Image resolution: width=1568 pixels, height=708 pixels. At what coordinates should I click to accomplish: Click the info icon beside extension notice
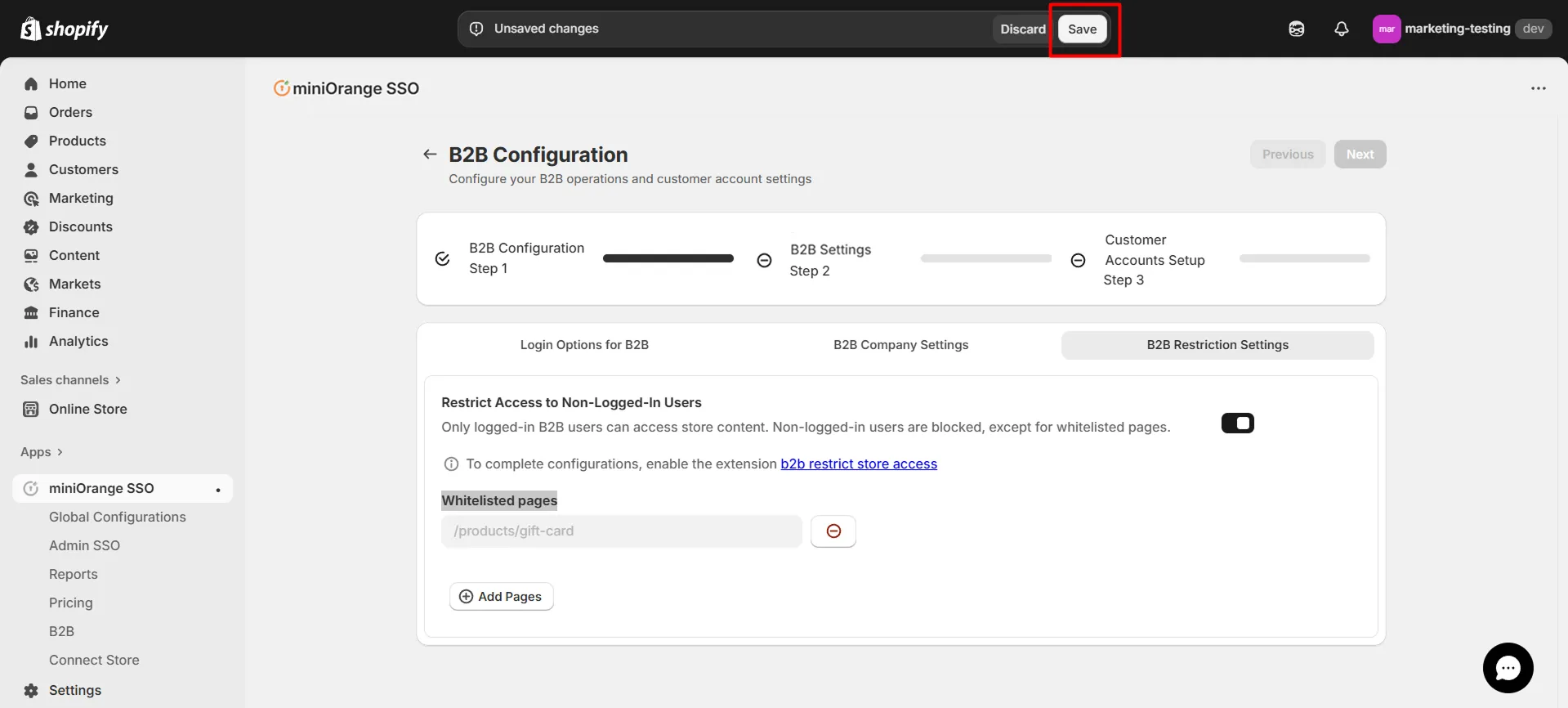point(451,464)
